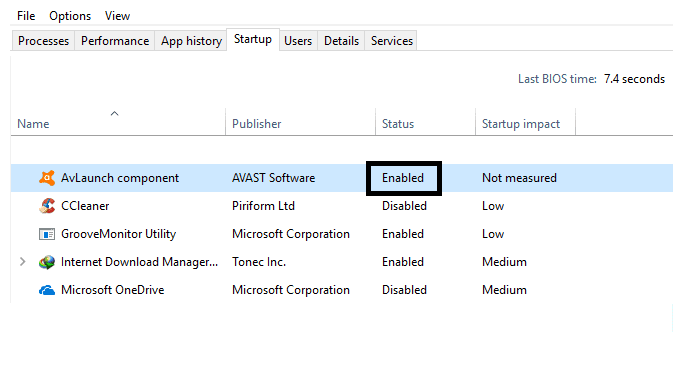This screenshot has width=679, height=370.
Task: Select the AvLaunch component row name
Action: pos(120,178)
